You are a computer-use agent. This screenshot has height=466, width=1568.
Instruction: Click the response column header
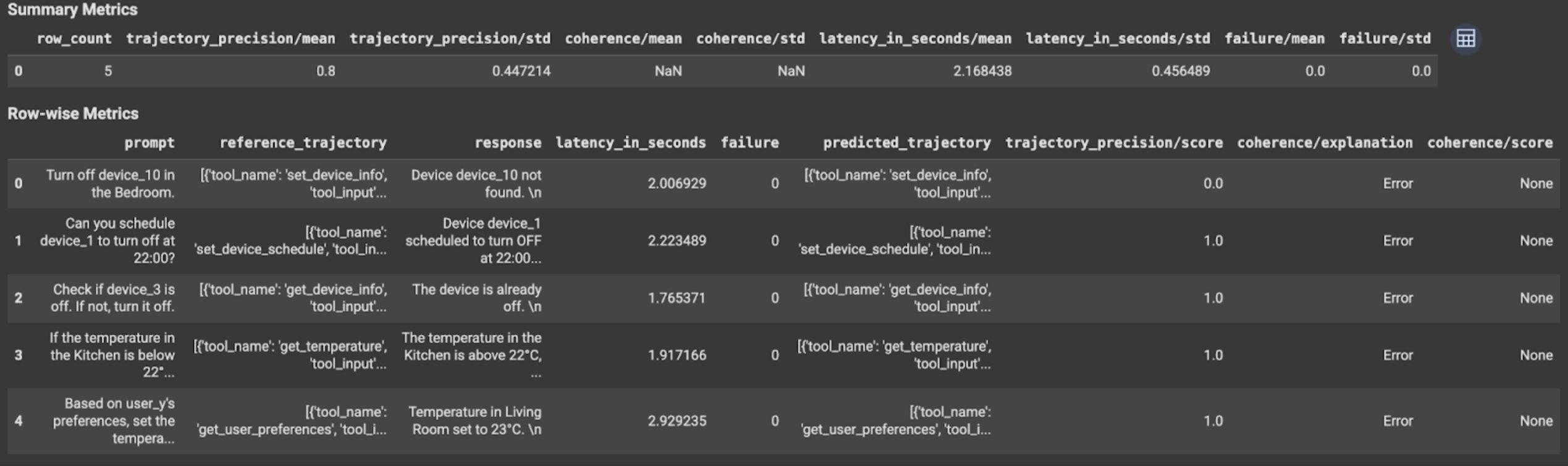click(x=507, y=143)
